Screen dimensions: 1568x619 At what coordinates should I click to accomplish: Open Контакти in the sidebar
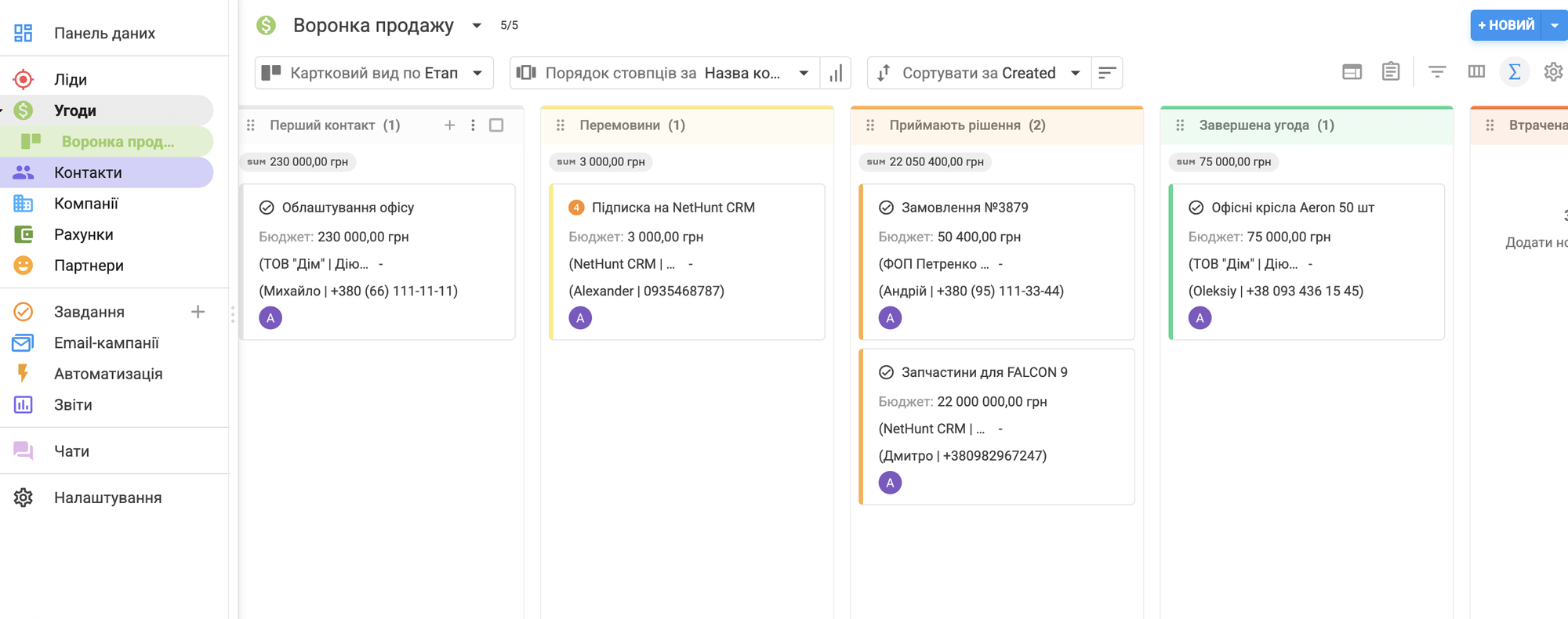88,172
